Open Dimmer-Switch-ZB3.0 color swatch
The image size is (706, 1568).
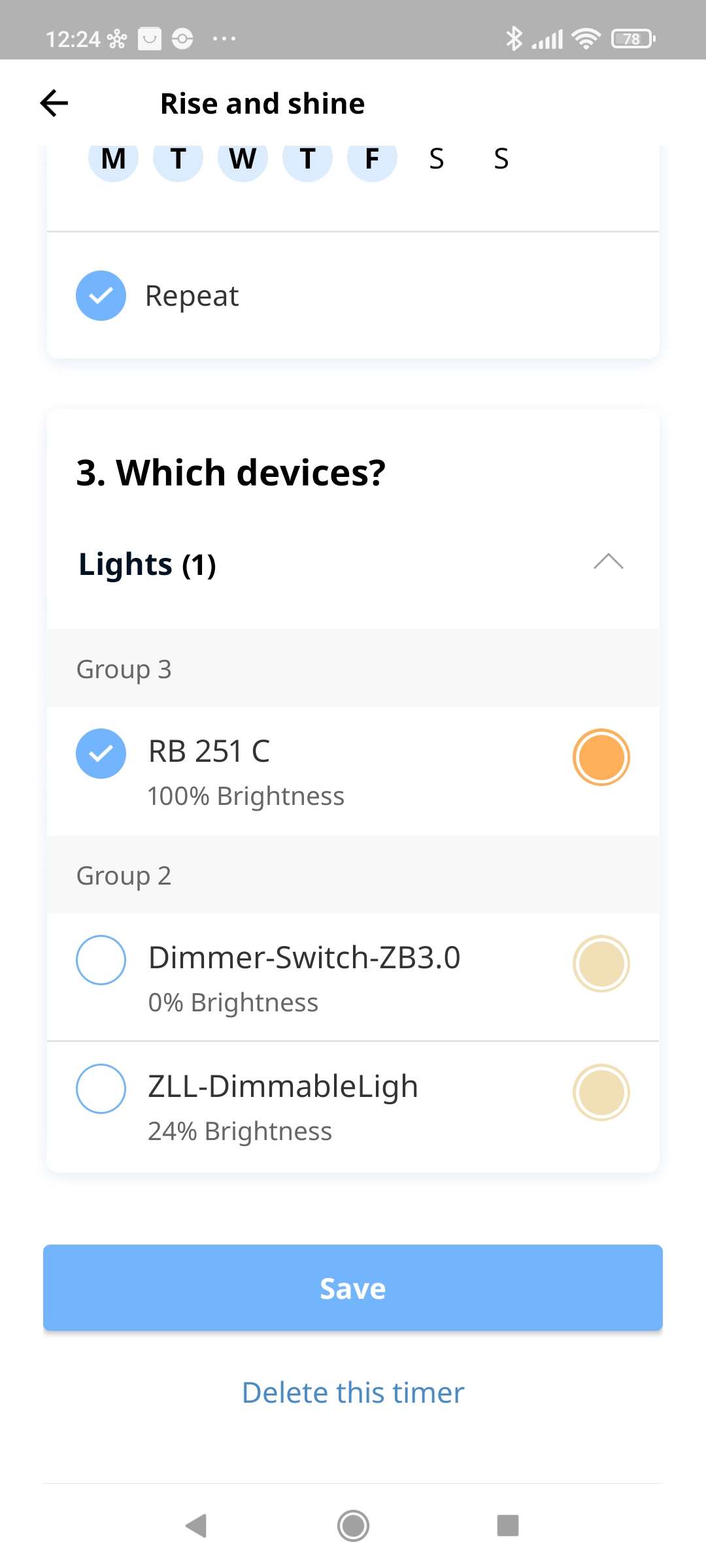[601, 964]
